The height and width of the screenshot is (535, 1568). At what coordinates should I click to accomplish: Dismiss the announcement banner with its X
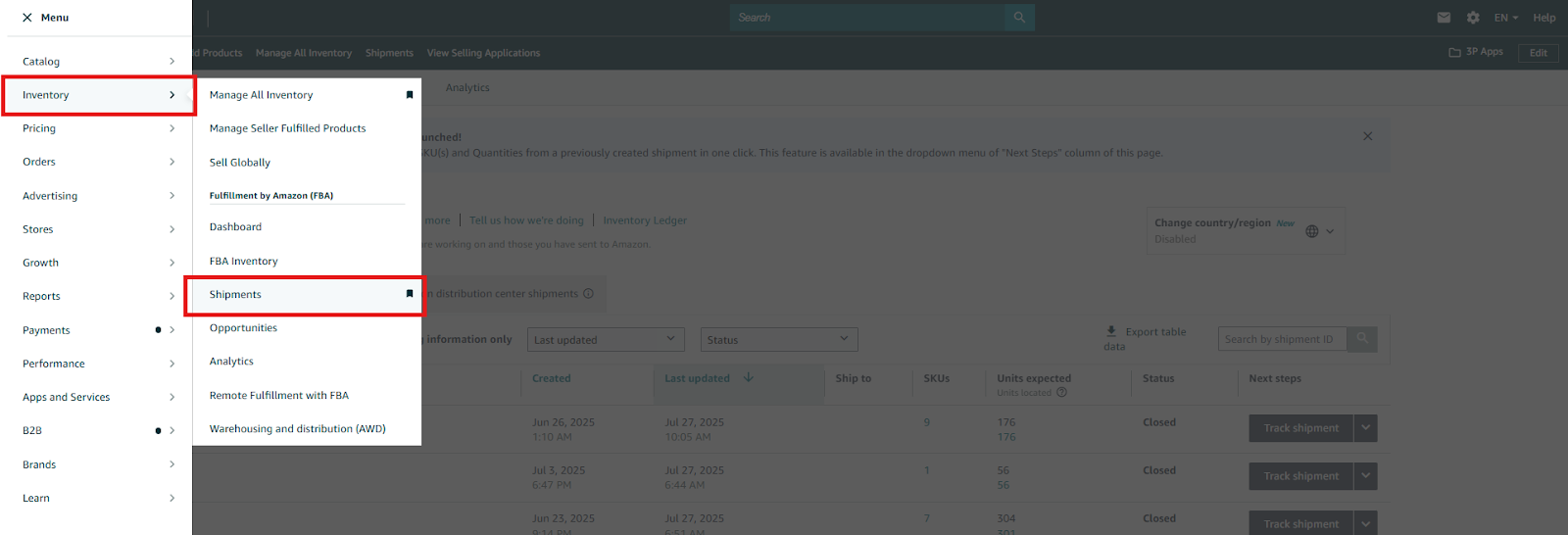pyautogui.click(x=1368, y=136)
